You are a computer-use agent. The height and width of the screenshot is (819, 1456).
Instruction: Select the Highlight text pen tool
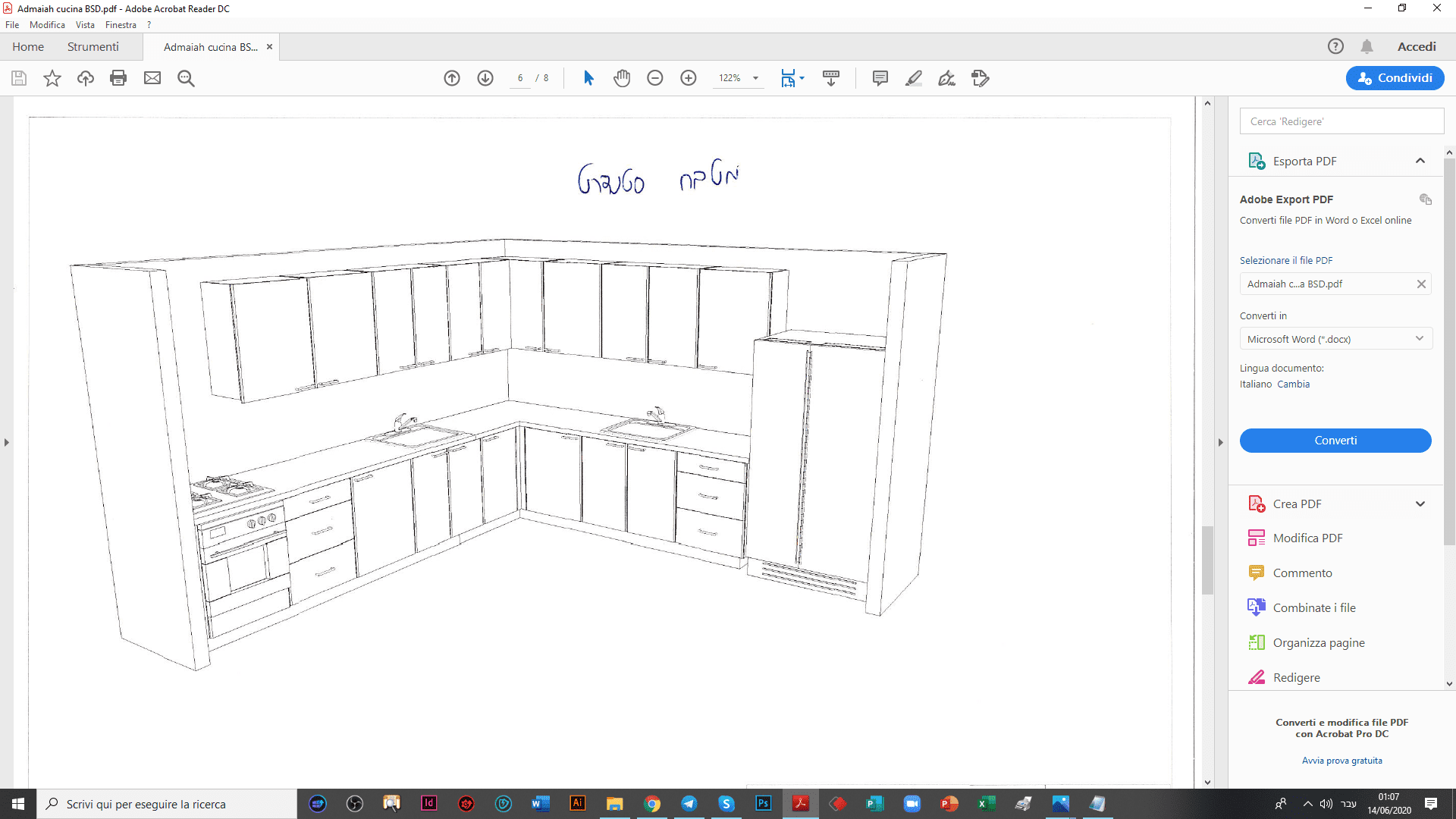point(913,78)
